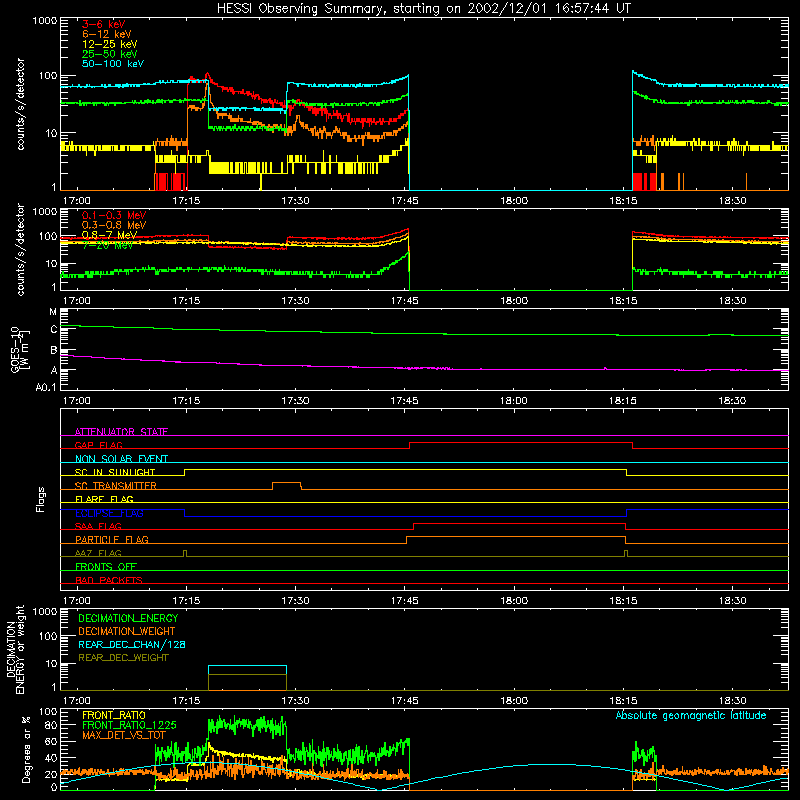Click the A0.1 tick label in GOES panel

coord(46,388)
